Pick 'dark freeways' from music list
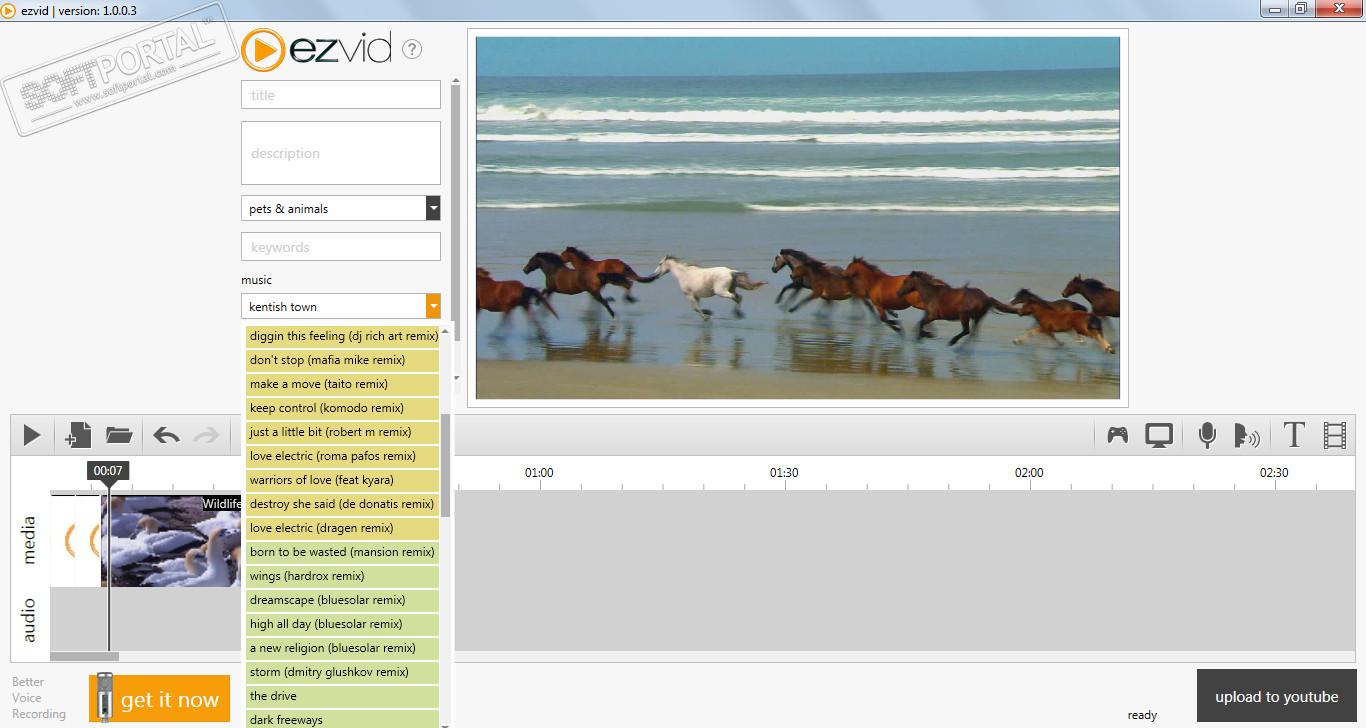1366x728 pixels. (343, 719)
